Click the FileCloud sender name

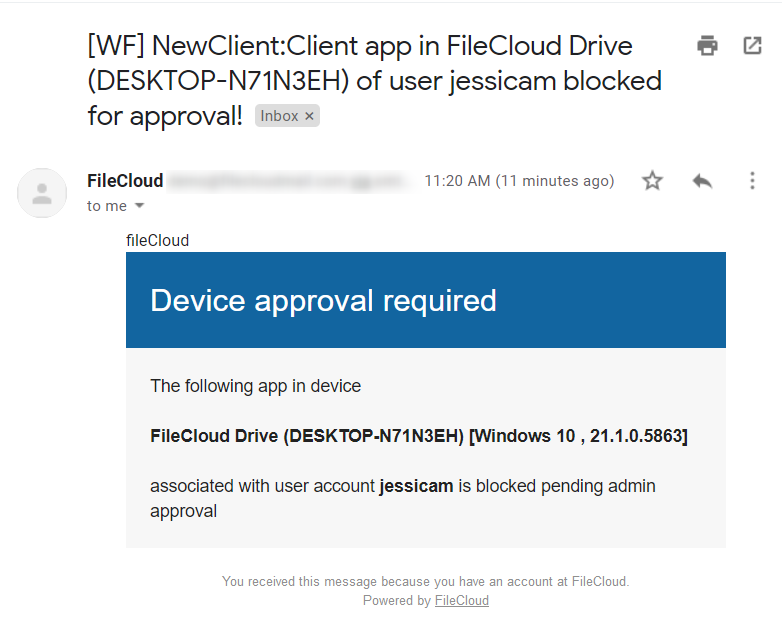125,181
